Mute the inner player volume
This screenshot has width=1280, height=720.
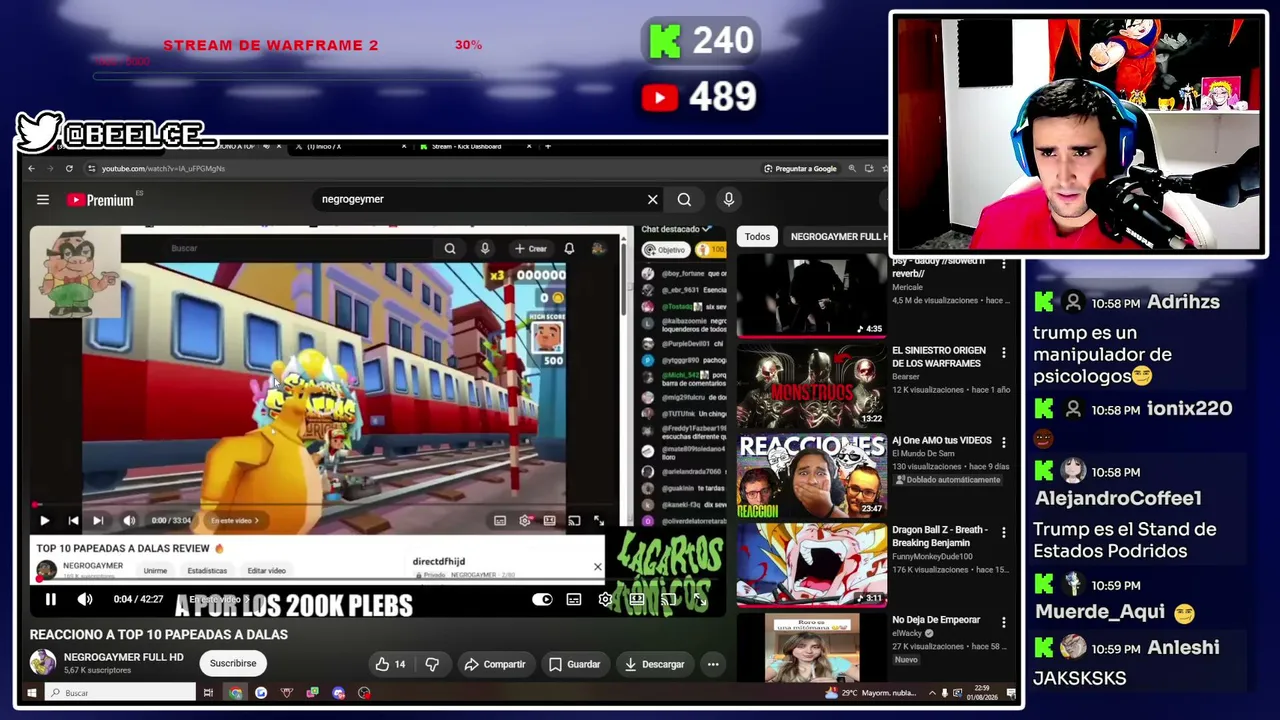[129, 521]
